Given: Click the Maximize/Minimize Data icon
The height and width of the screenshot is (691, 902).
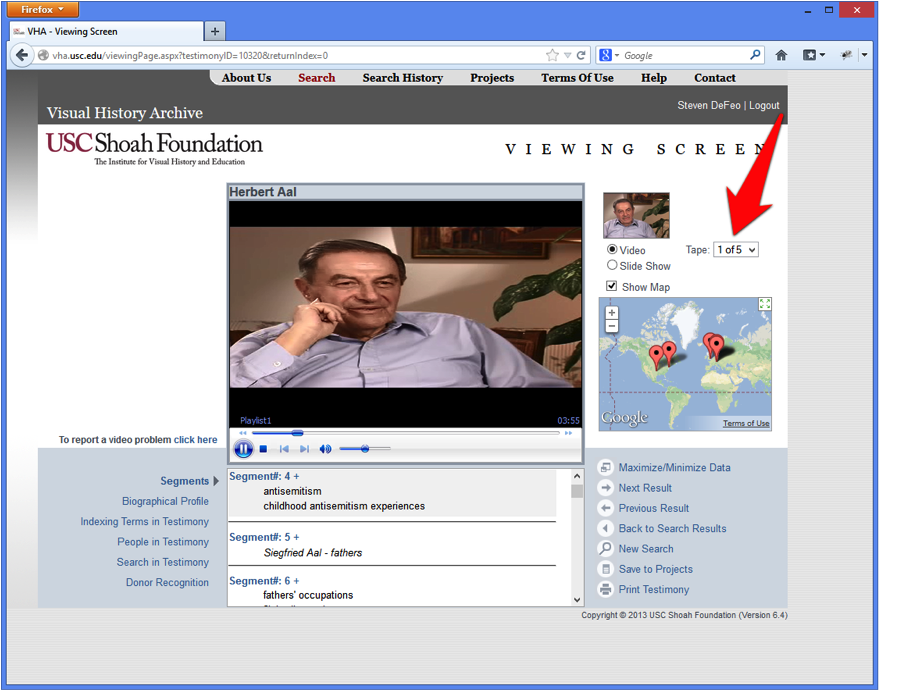Looking at the screenshot, I should pos(605,467).
